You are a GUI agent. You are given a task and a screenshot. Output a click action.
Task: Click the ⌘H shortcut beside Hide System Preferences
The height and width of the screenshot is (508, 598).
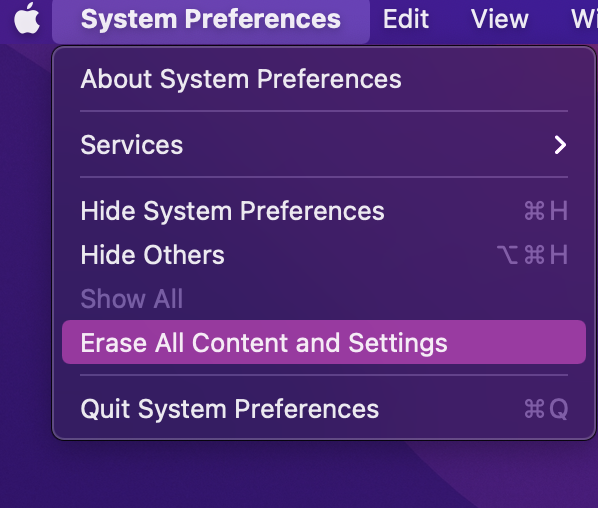[546, 211]
